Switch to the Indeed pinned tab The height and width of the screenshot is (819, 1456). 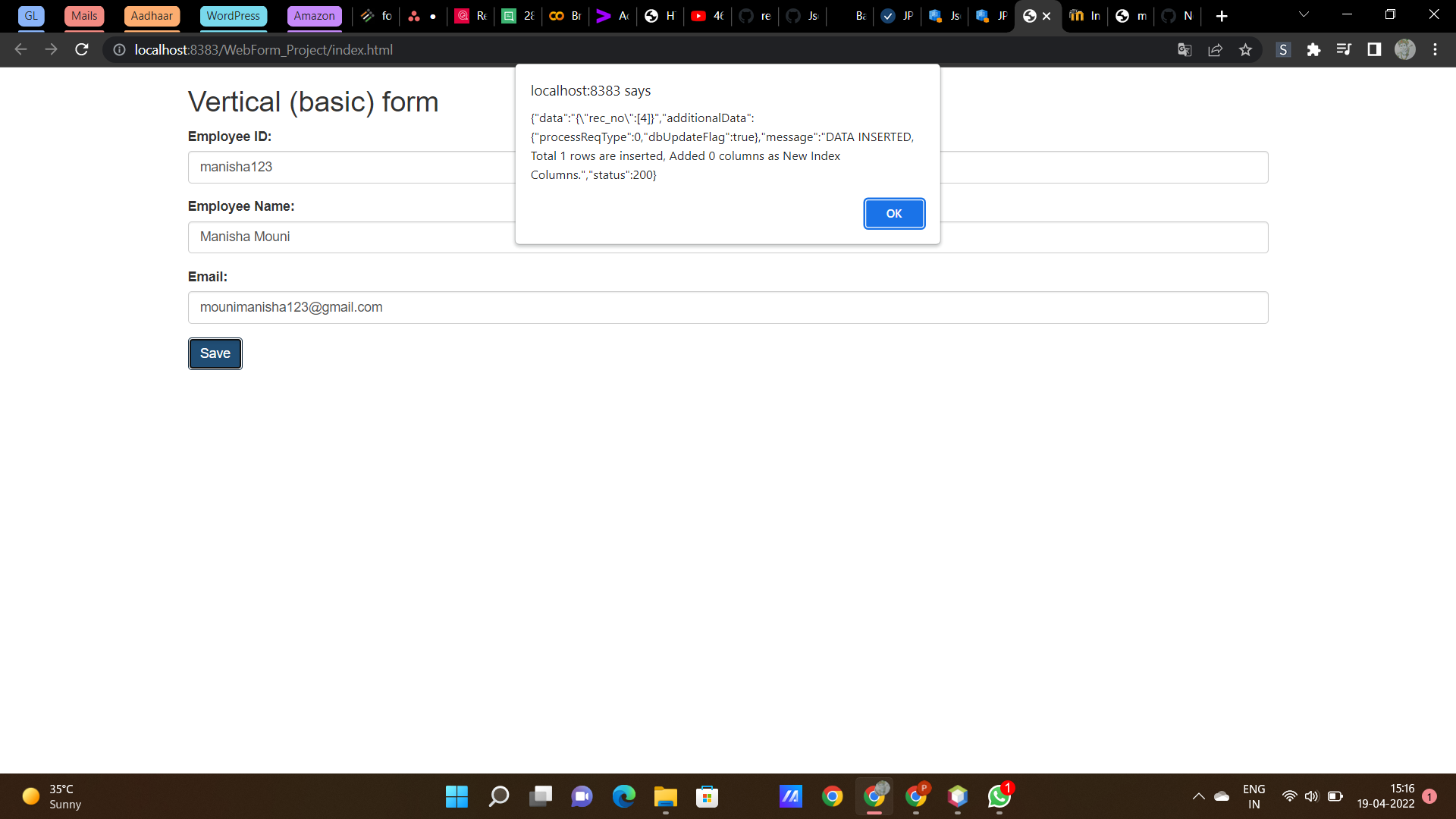[1084, 16]
